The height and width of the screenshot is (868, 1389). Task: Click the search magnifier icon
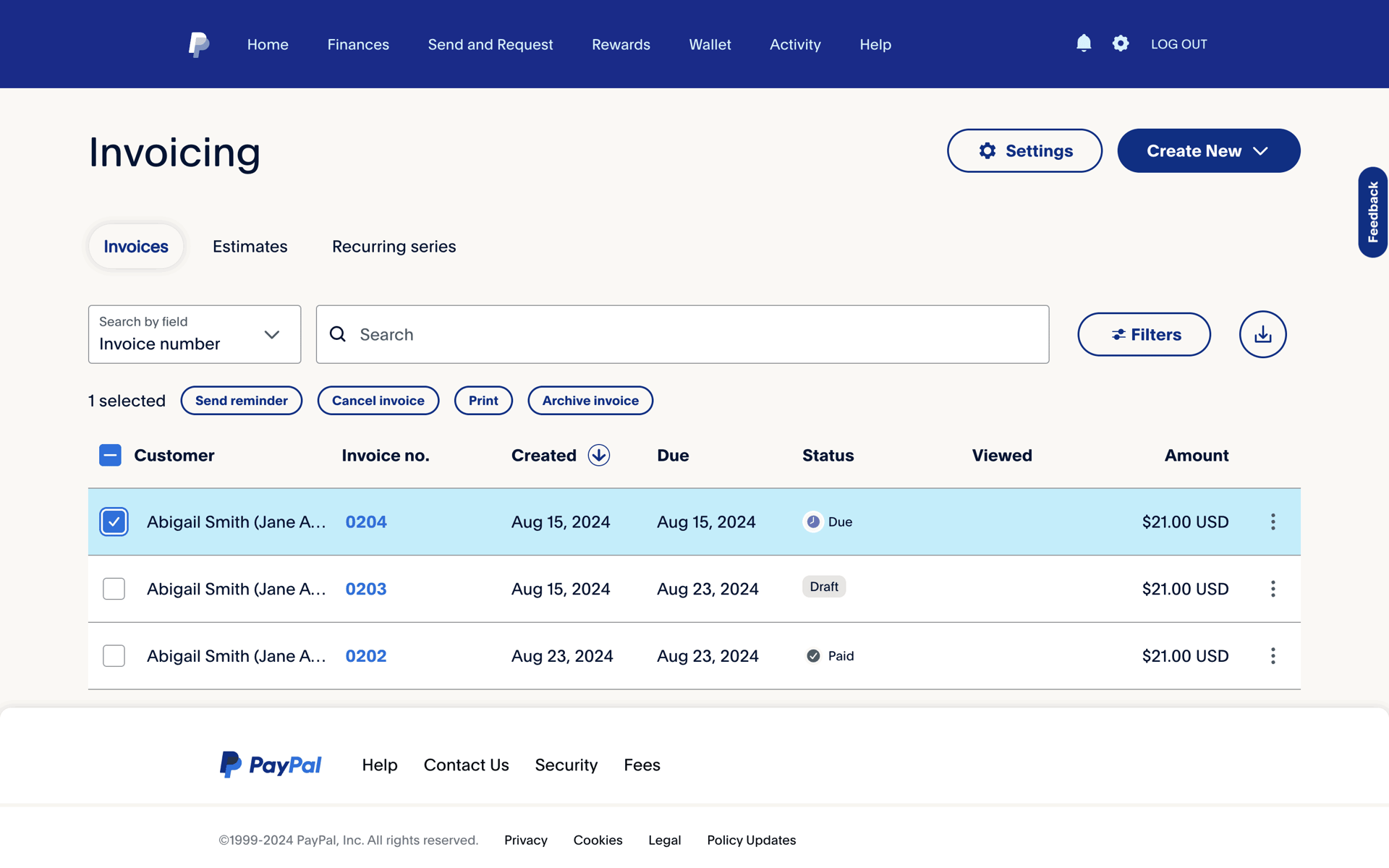[338, 334]
